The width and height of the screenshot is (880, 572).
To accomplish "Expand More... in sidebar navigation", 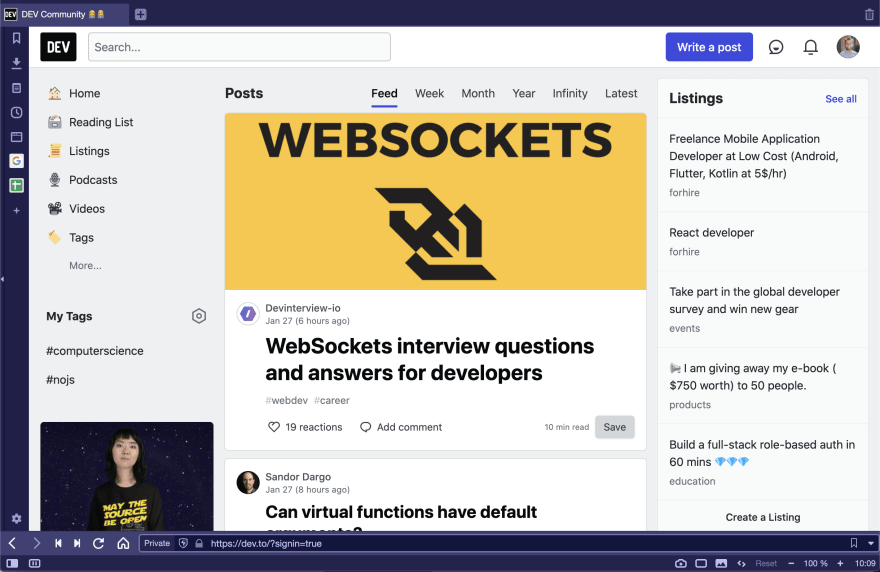I will pyautogui.click(x=85, y=266).
